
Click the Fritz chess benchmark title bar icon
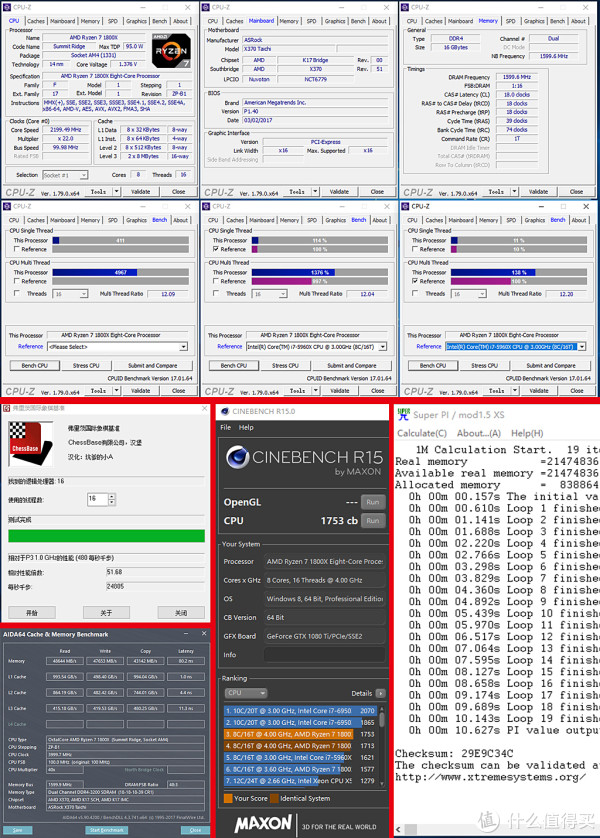click(6, 408)
